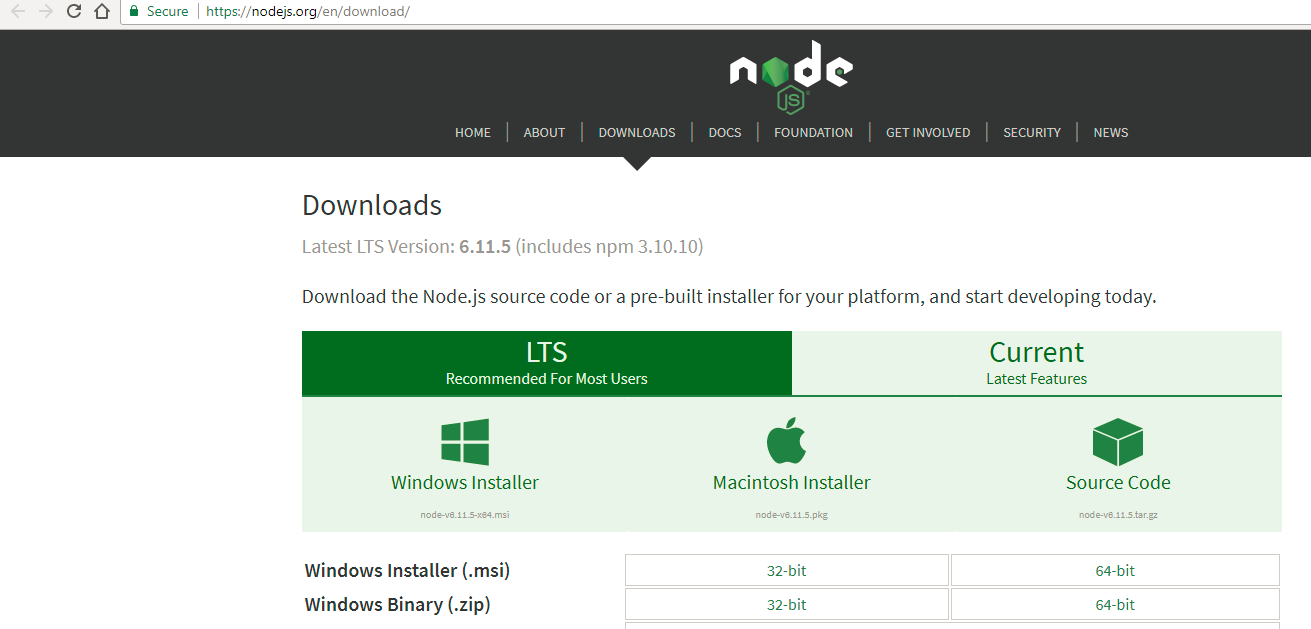Screen dimensions: 1311x629
Task: Click the version number 6.11.5
Action: tap(485, 246)
